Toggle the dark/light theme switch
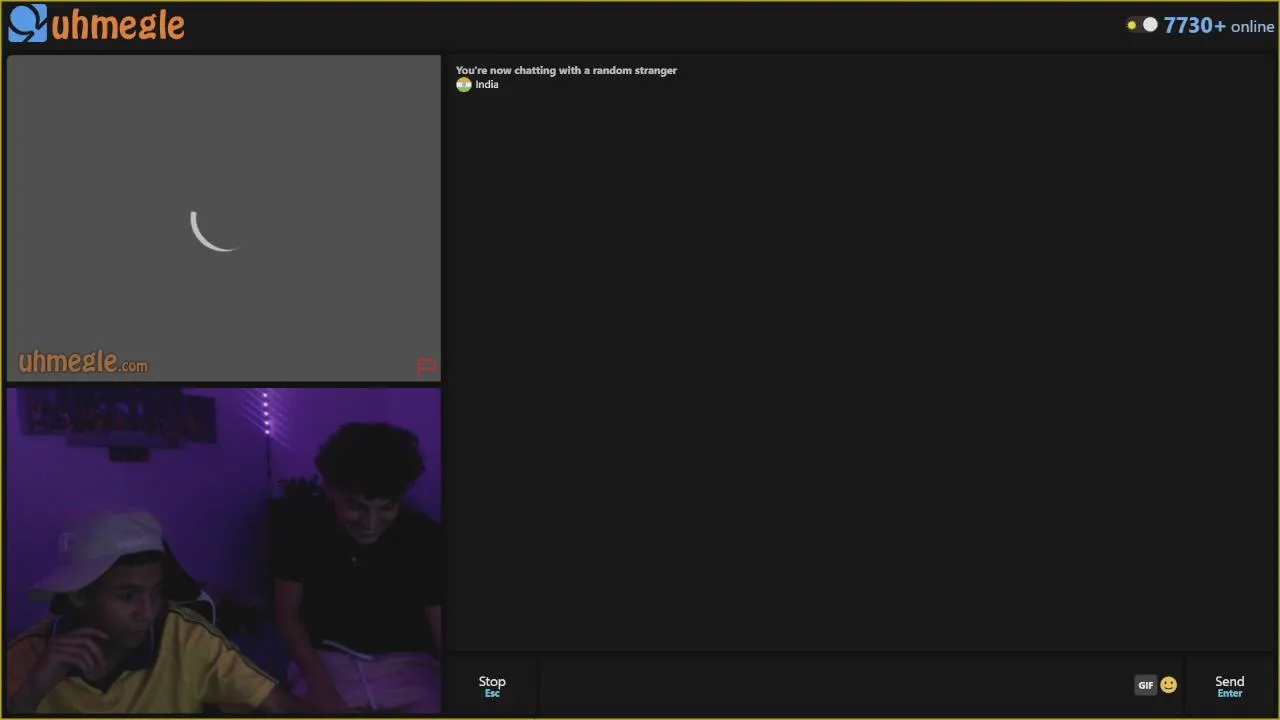Viewport: 1280px width, 720px height. [1141, 25]
